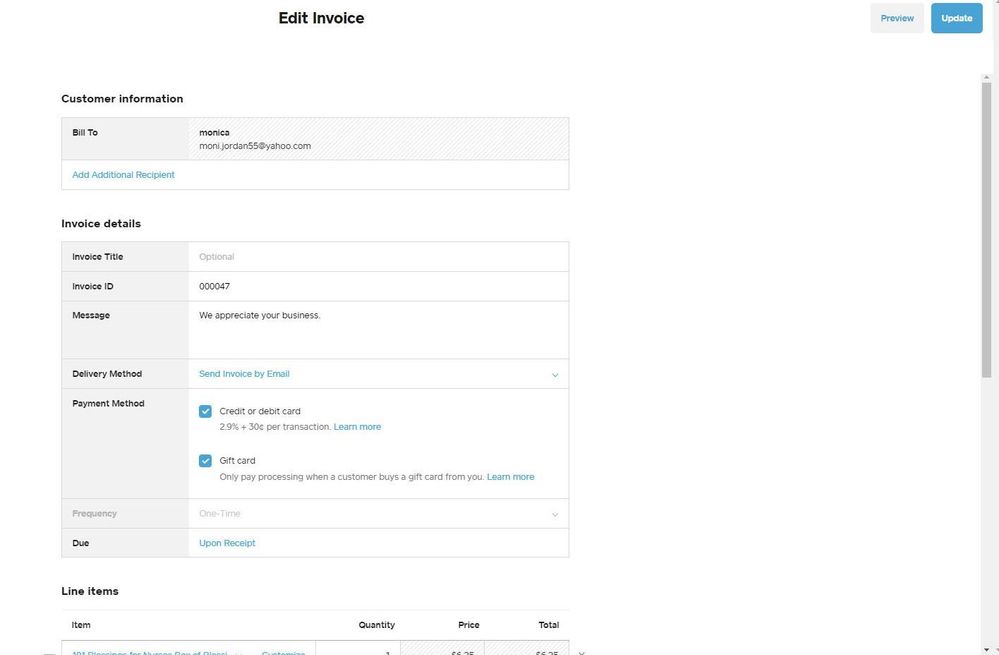Expand the Delivery Method dropdown arrow
The image size is (999, 655).
(555, 375)
